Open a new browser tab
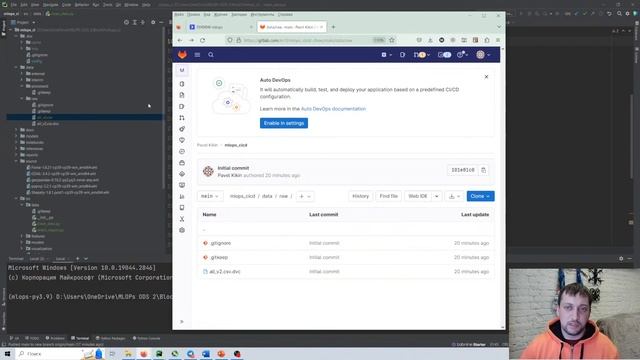The width and height of the screenshot is (640, 360). 333,27
